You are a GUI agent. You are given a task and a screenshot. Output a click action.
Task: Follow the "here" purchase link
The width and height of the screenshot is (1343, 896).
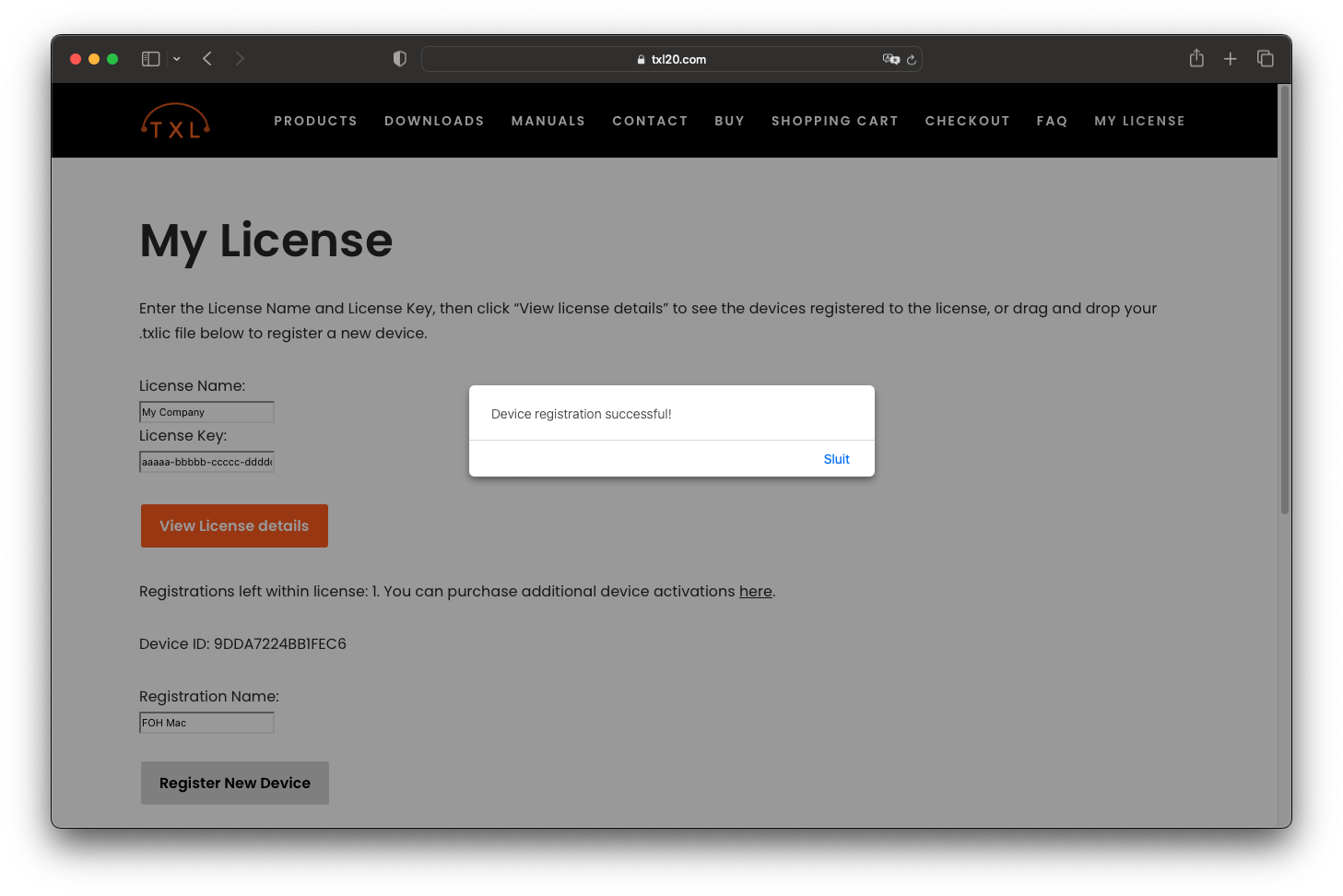click(755, 592)
